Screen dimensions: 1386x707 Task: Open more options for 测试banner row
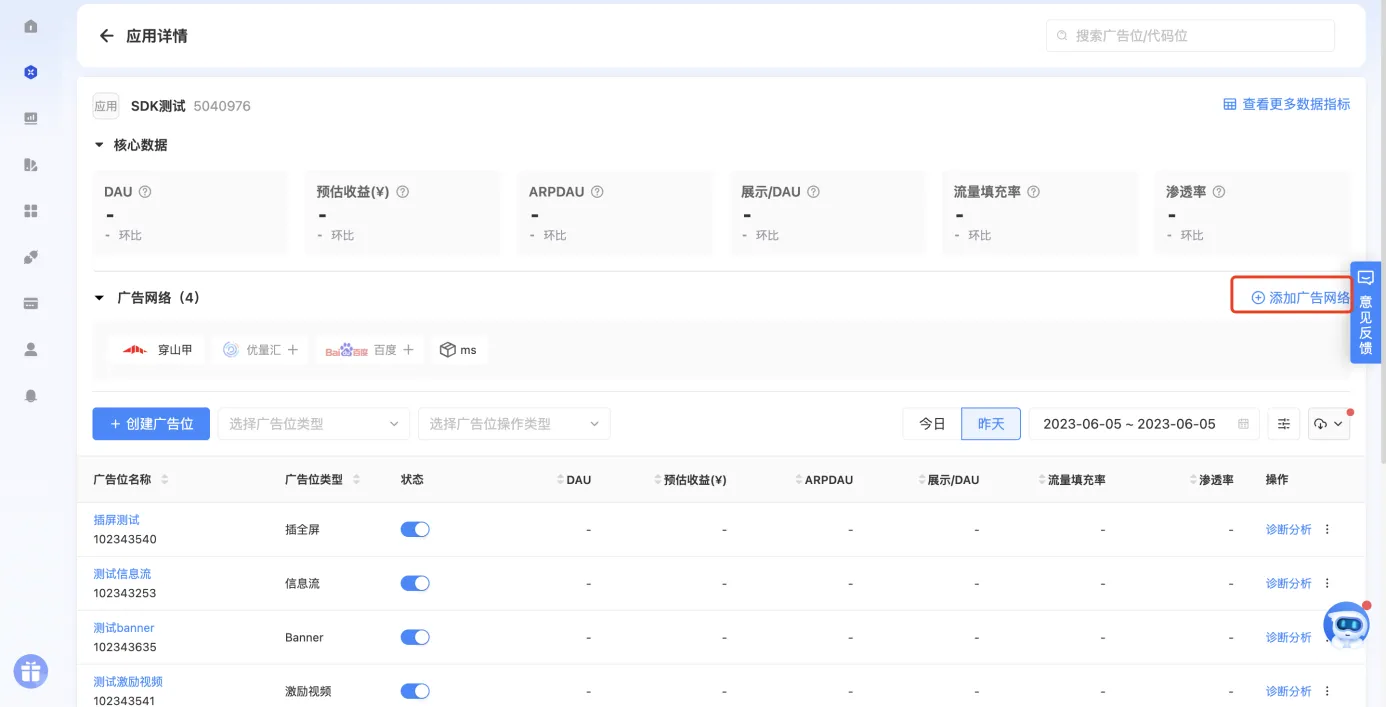pos(1328,638)
